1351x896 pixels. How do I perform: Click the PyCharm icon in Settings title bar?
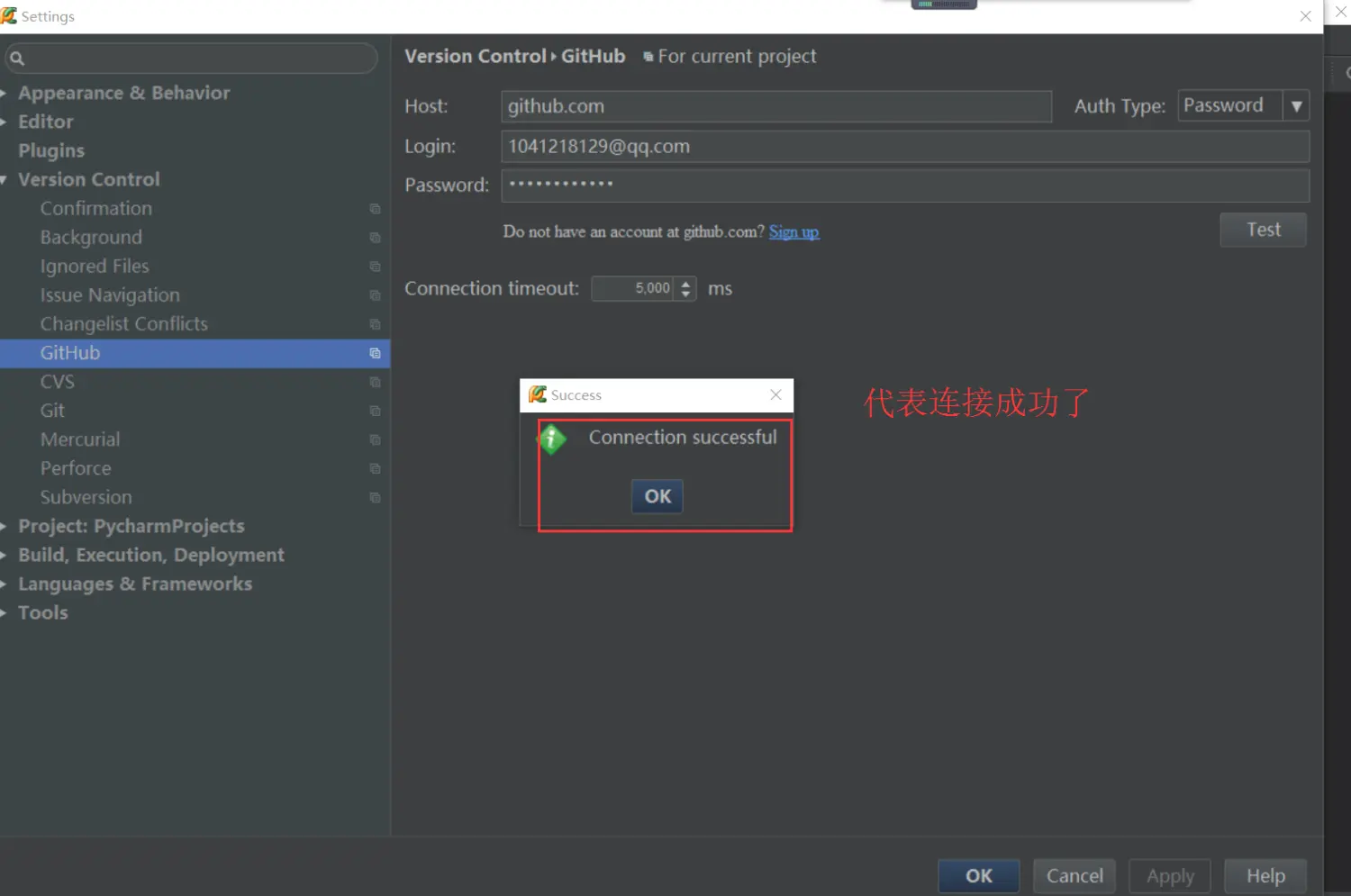click(x=9, y=15)
